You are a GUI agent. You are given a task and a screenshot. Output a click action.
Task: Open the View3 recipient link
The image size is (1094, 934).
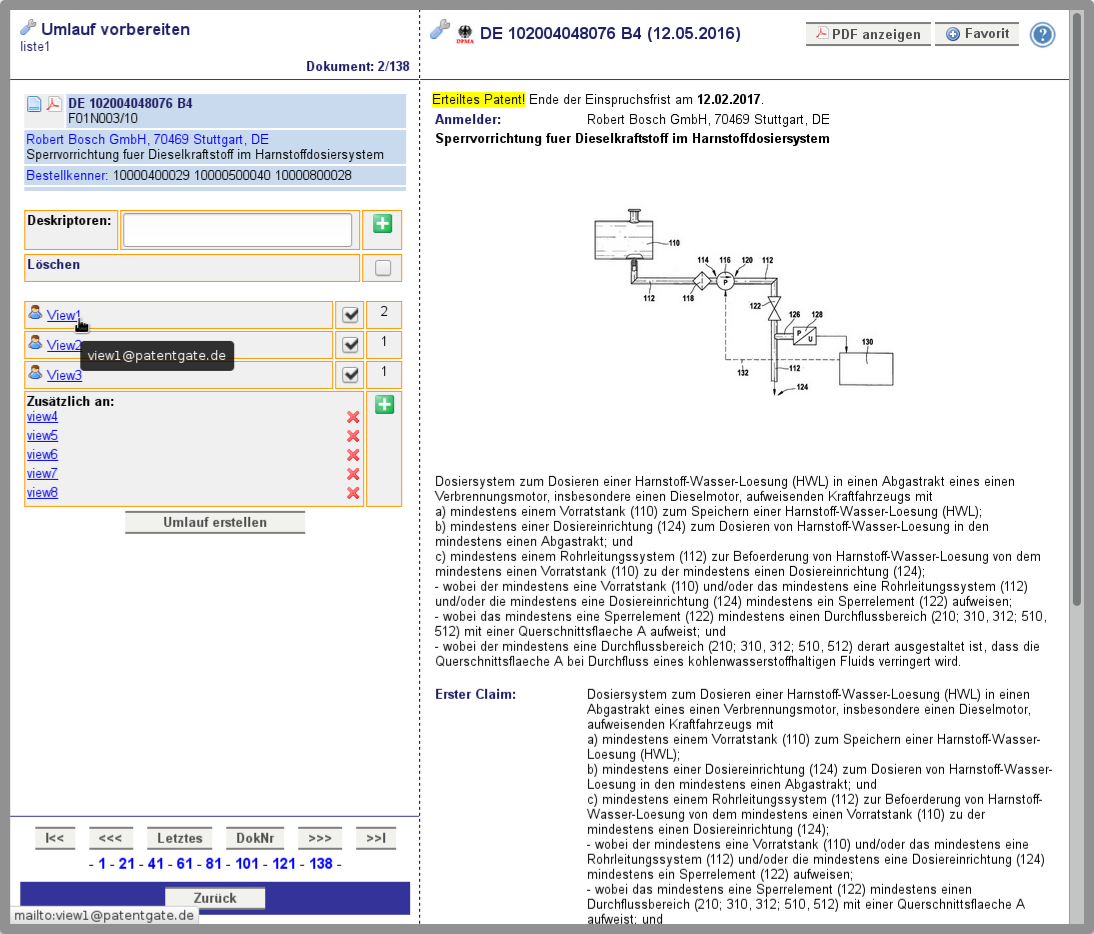coord(64,375)
